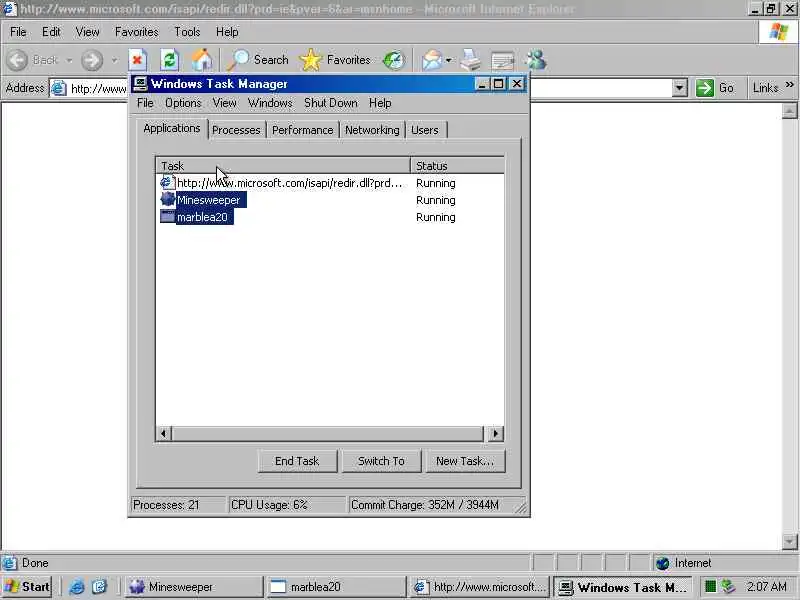Click the Mail envelope icon
The height and width of the screenshot is (600, 800).
click(x=432, y=60)
